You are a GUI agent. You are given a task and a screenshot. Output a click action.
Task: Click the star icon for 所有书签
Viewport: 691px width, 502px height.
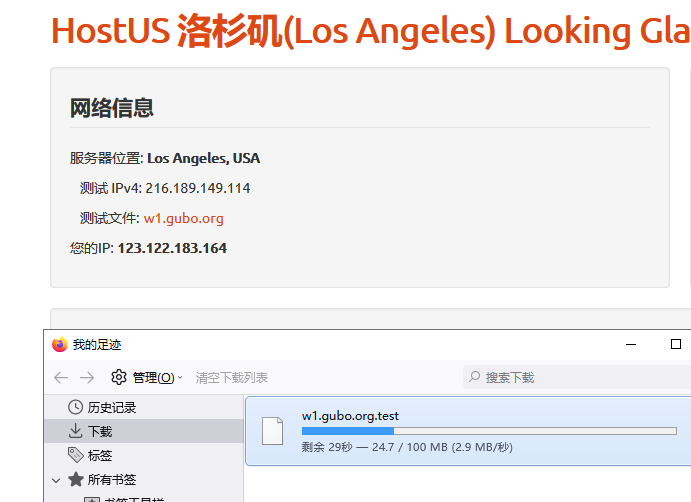[75, 479]
